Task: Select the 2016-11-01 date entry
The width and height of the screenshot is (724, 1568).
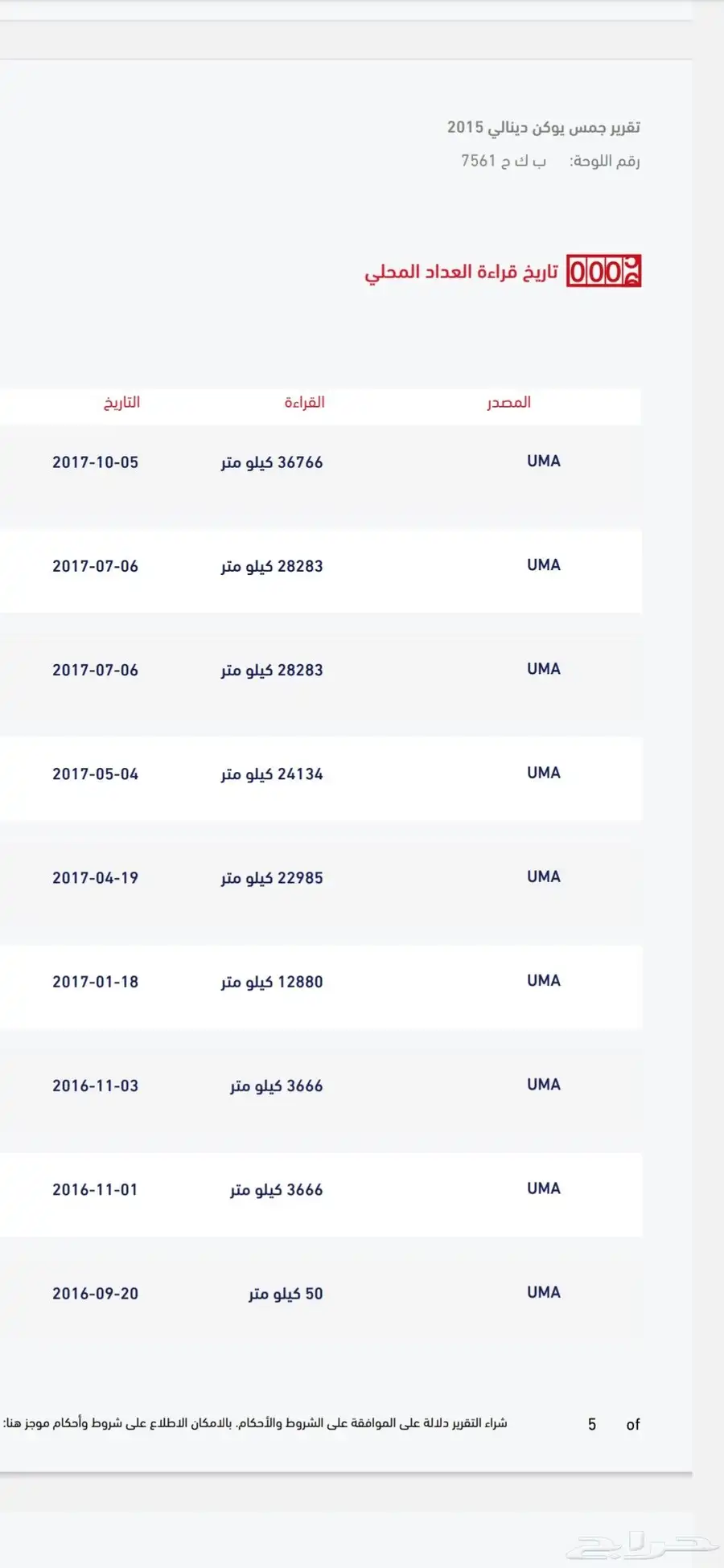Action: 96,1189
